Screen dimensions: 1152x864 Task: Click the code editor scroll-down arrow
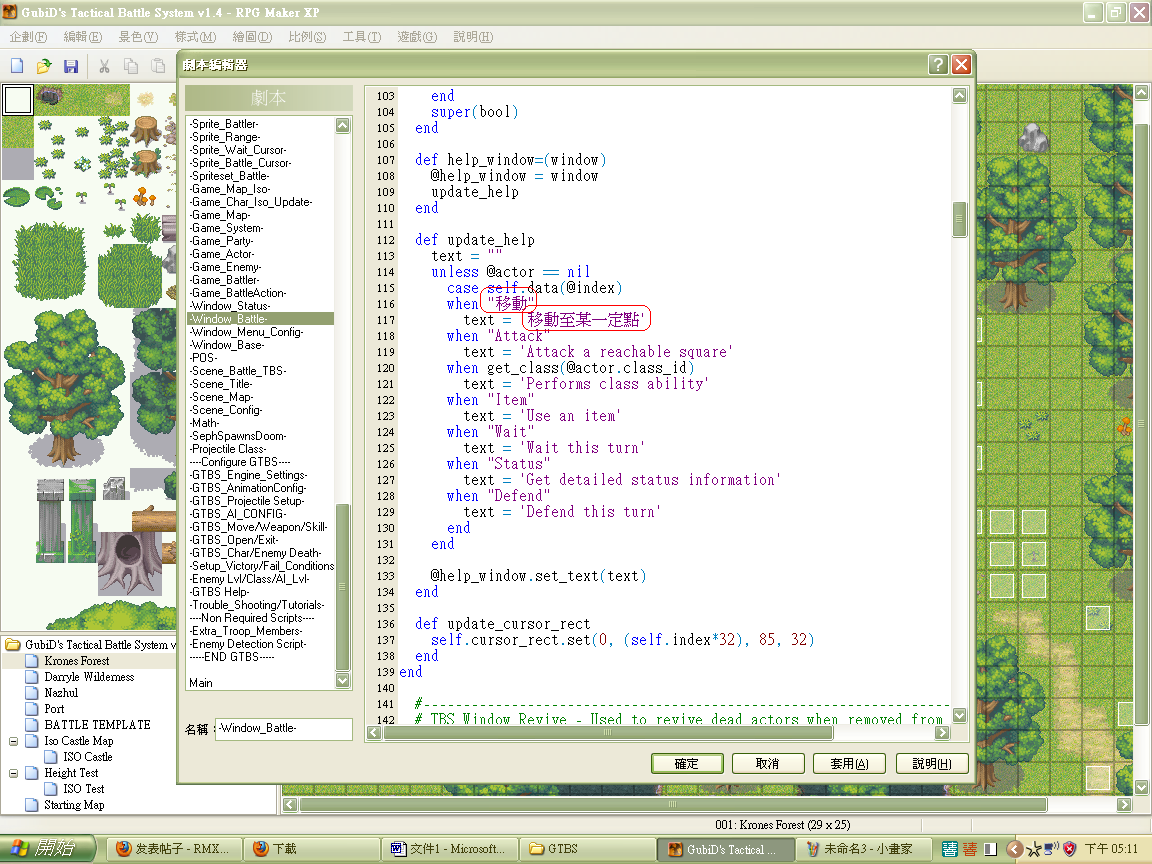(960, 715)
